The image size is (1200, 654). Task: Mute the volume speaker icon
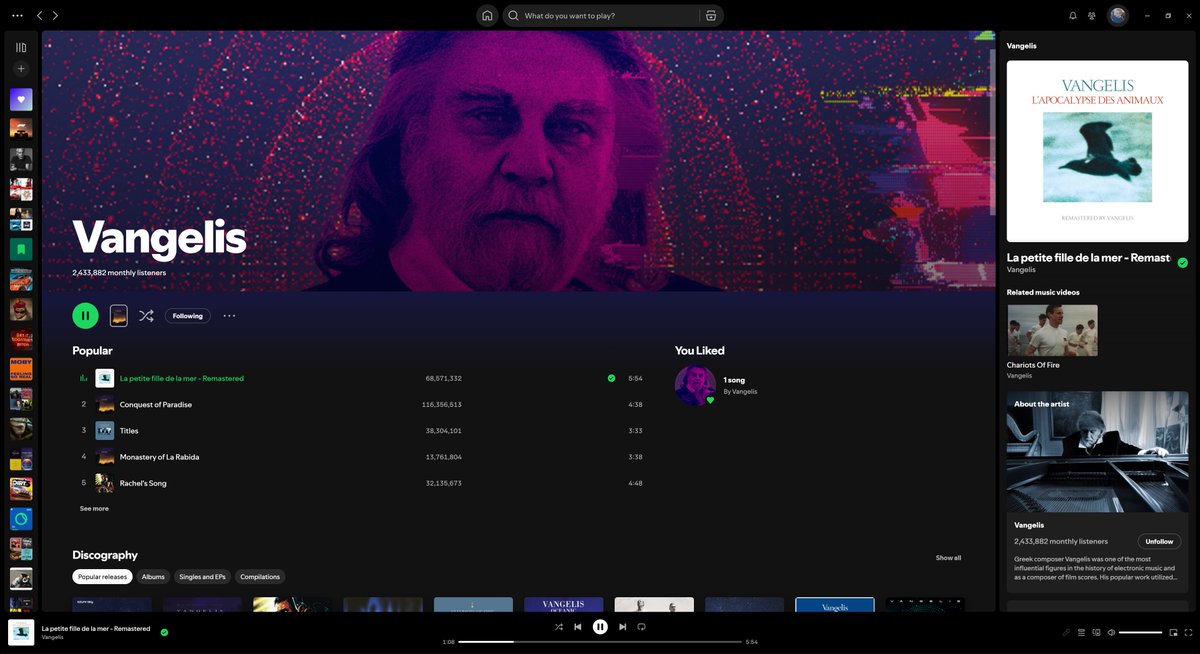coord(1111,632)
